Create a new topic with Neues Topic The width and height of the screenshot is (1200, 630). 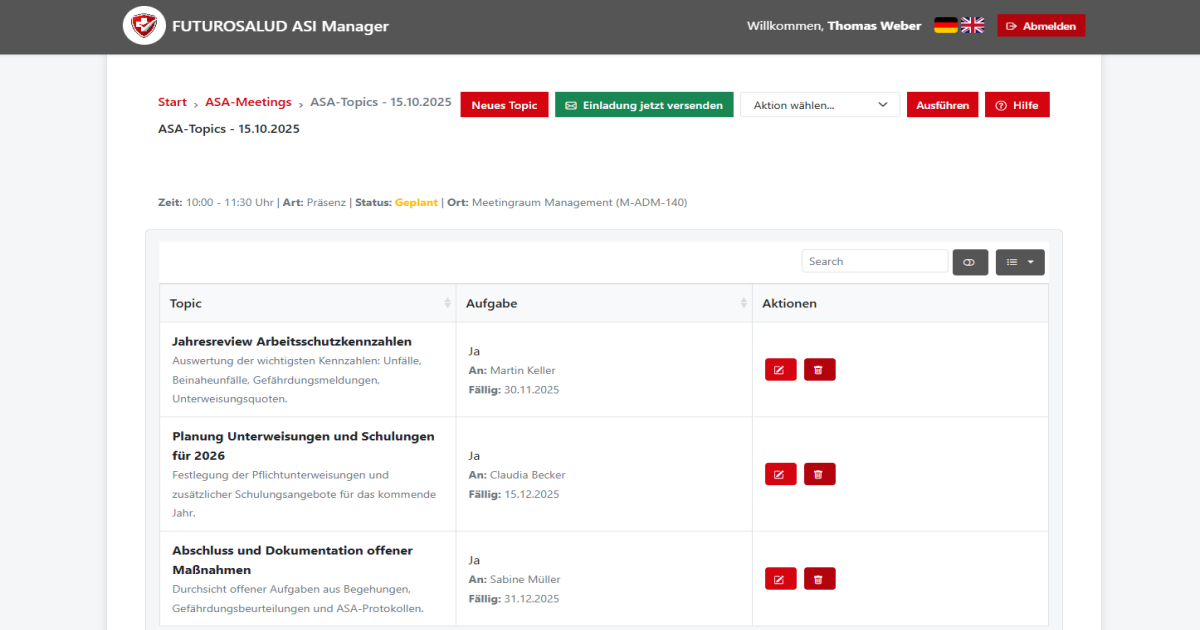click(x=504, y=104)
